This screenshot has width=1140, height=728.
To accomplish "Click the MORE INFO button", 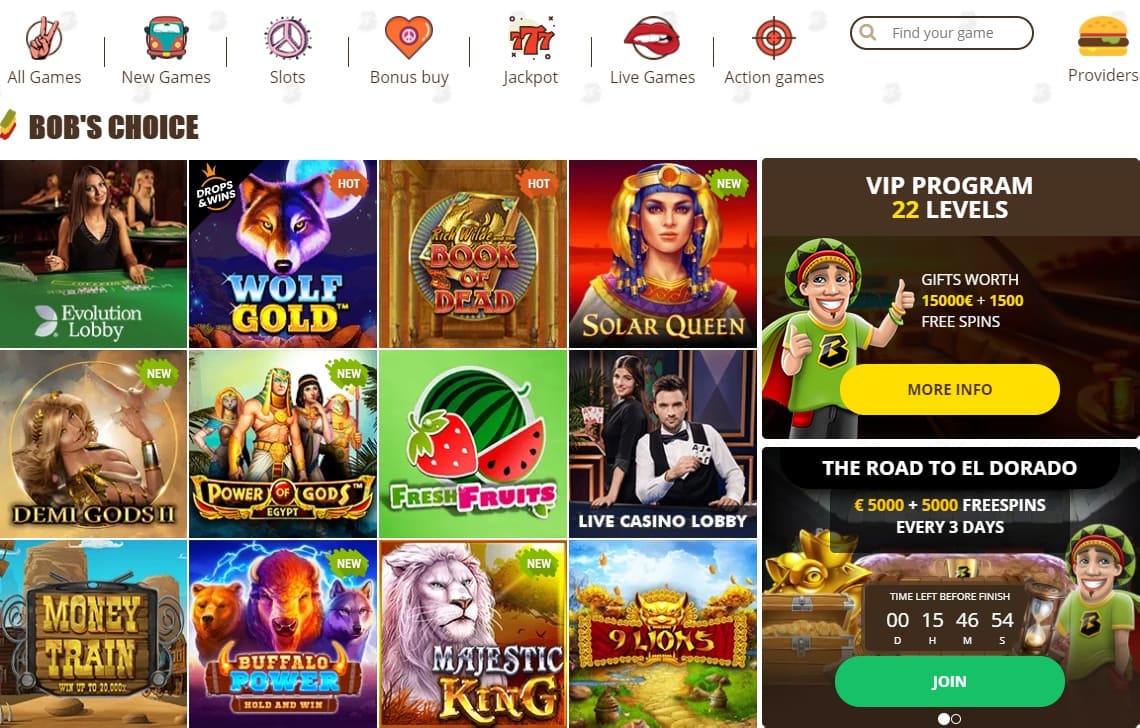I will (x=950, y=389).
